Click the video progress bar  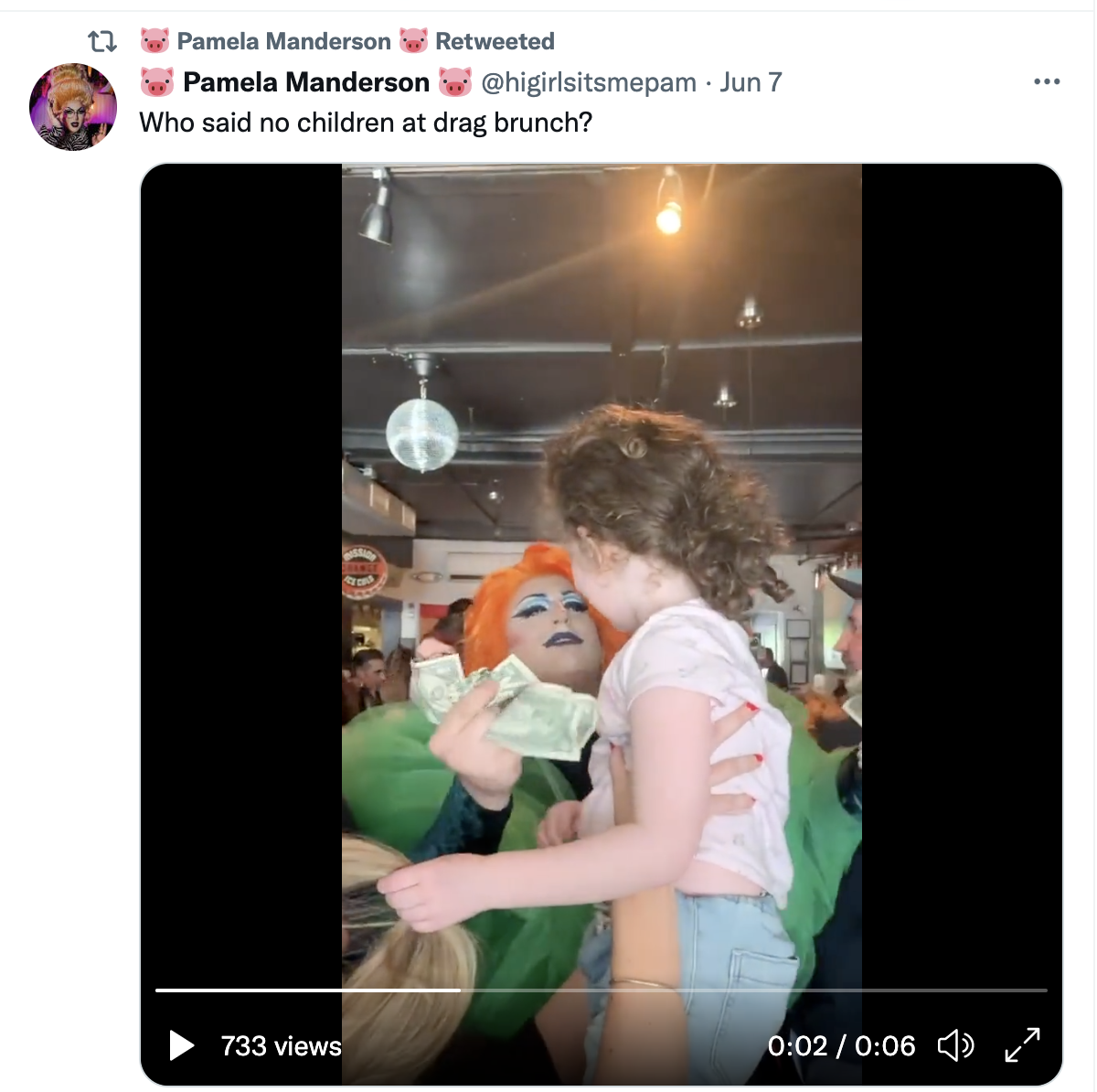point(601,990)
